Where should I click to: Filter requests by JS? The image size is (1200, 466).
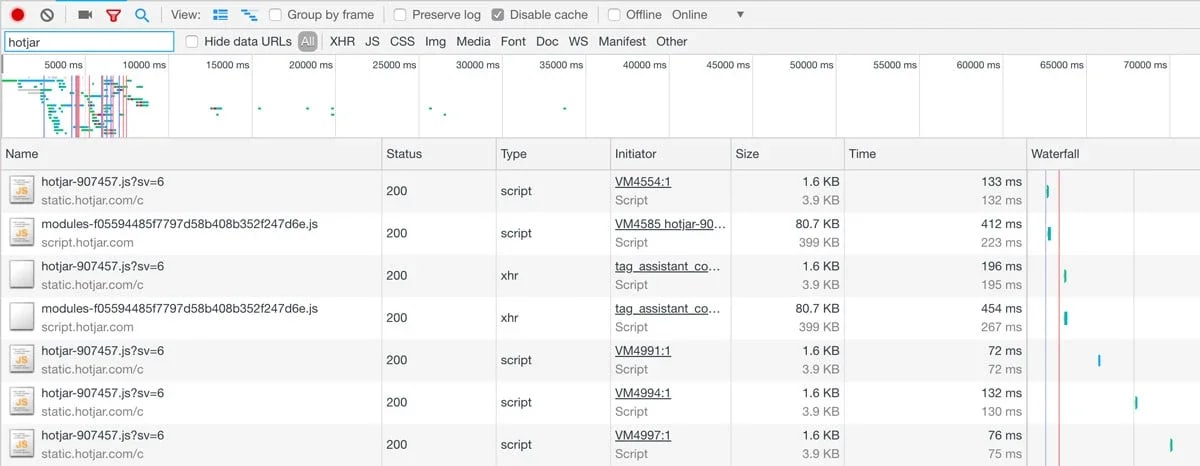click(x=372, y=41)
